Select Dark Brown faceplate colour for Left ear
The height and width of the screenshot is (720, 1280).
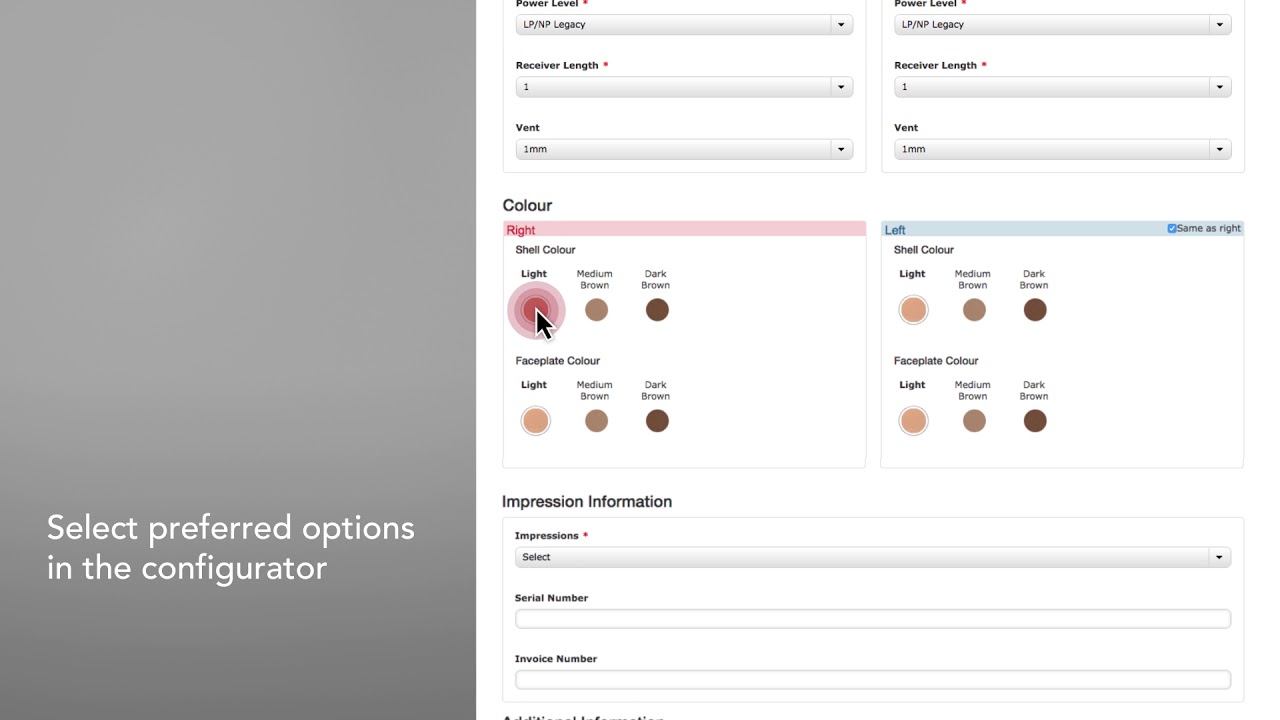pyautogui.click(x=1035, y=421)
